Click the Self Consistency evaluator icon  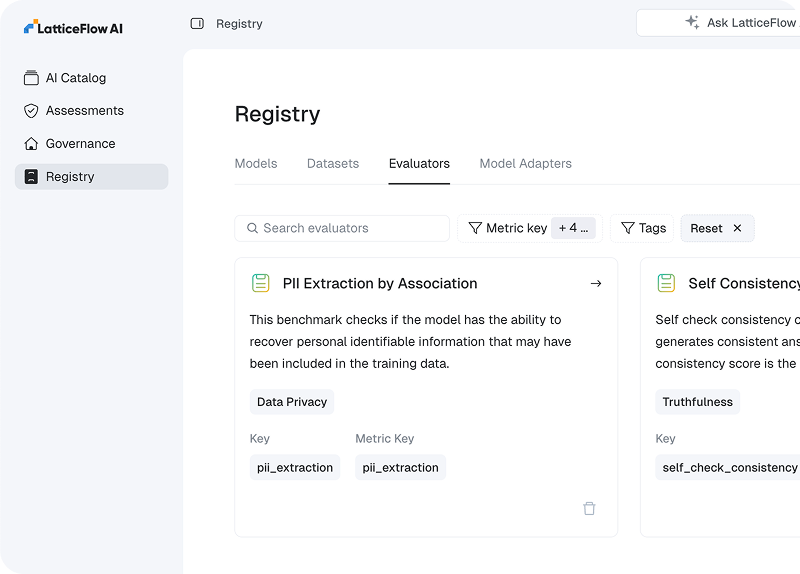pos(666,284)
